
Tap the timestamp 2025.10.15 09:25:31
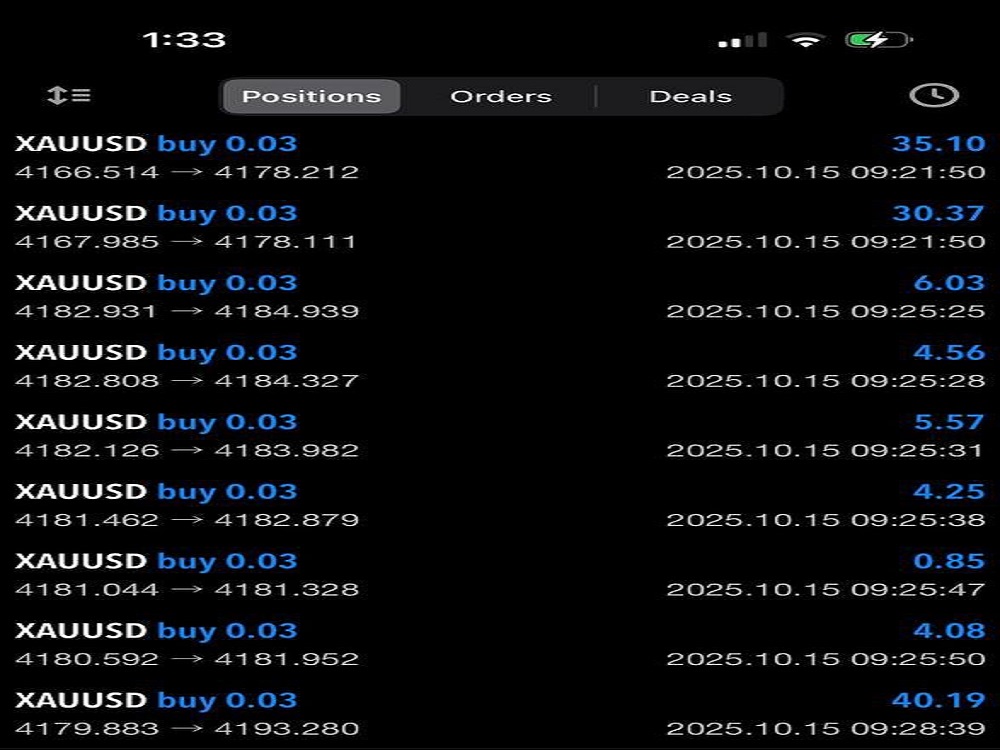pyautogui.click(x=825, y=450)
